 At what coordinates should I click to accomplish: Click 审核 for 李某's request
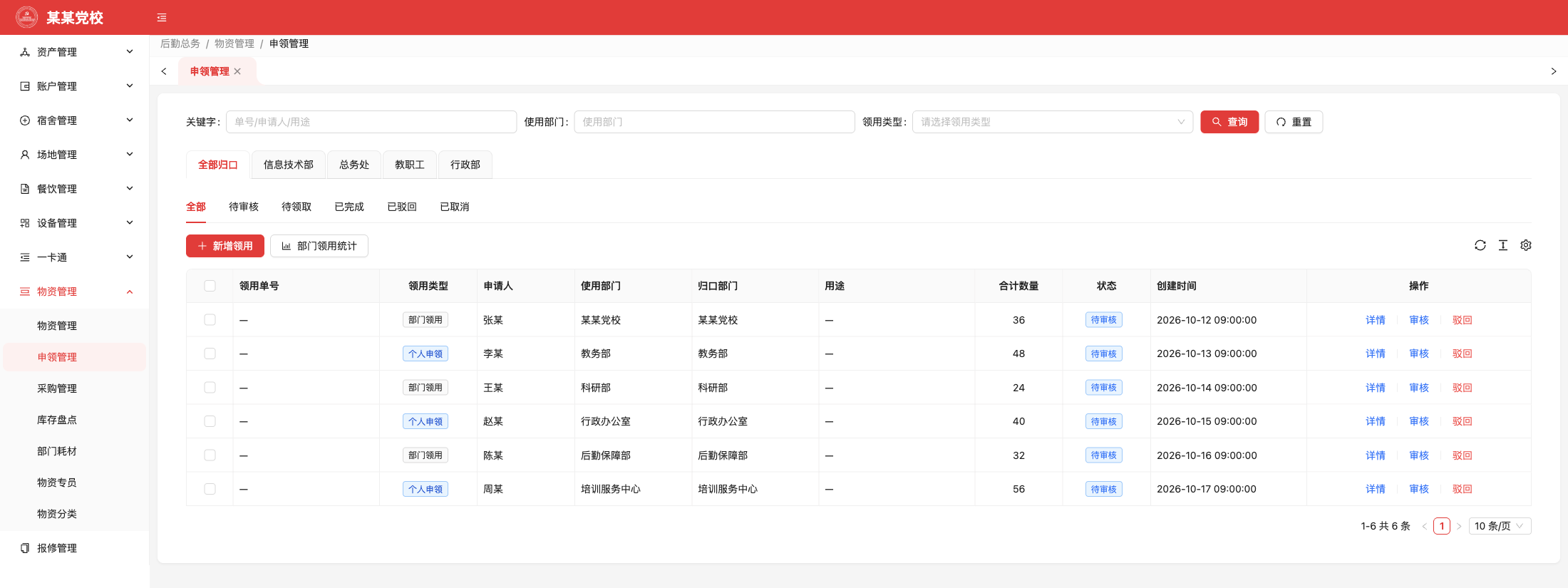tap(1419, 354)
